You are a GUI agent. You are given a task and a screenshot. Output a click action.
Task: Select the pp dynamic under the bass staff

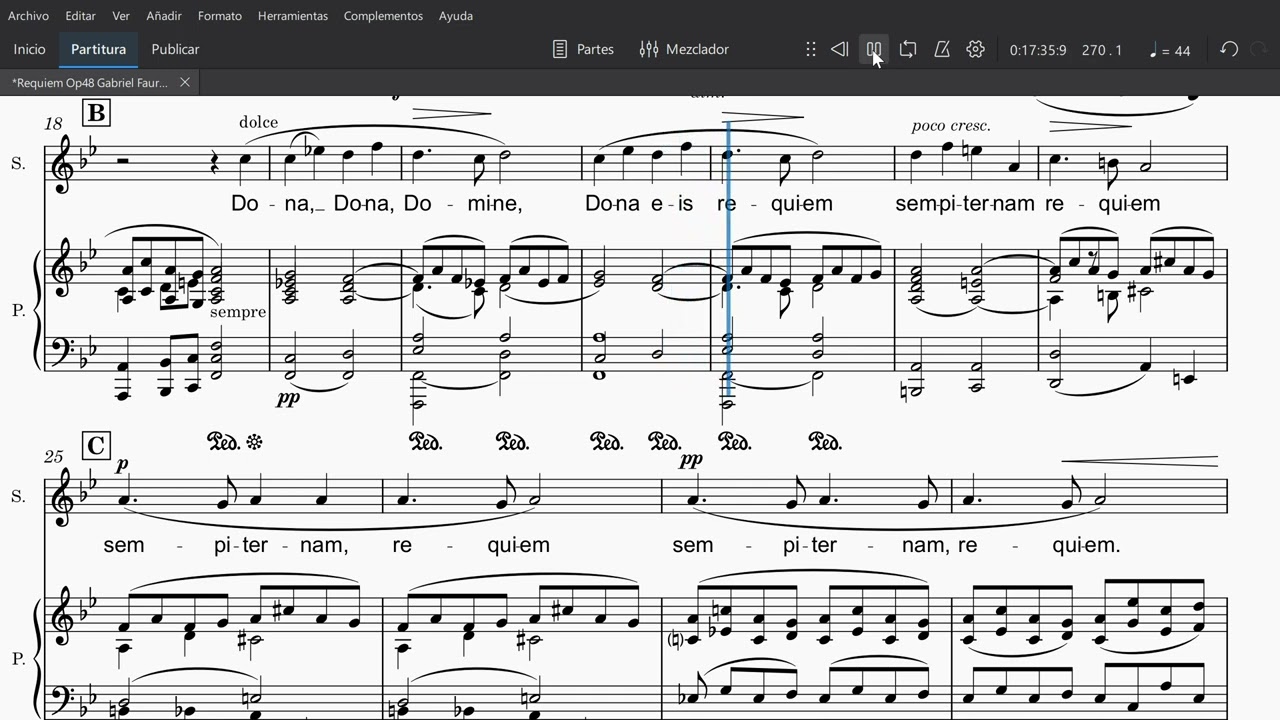pyautogui.click(x=288, y=398)
